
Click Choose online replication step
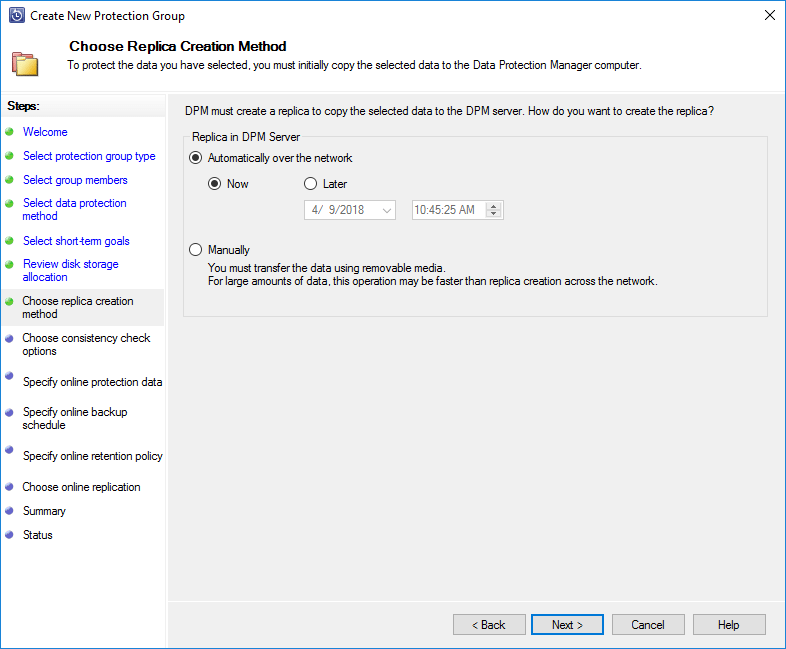[x=81, y=487]
